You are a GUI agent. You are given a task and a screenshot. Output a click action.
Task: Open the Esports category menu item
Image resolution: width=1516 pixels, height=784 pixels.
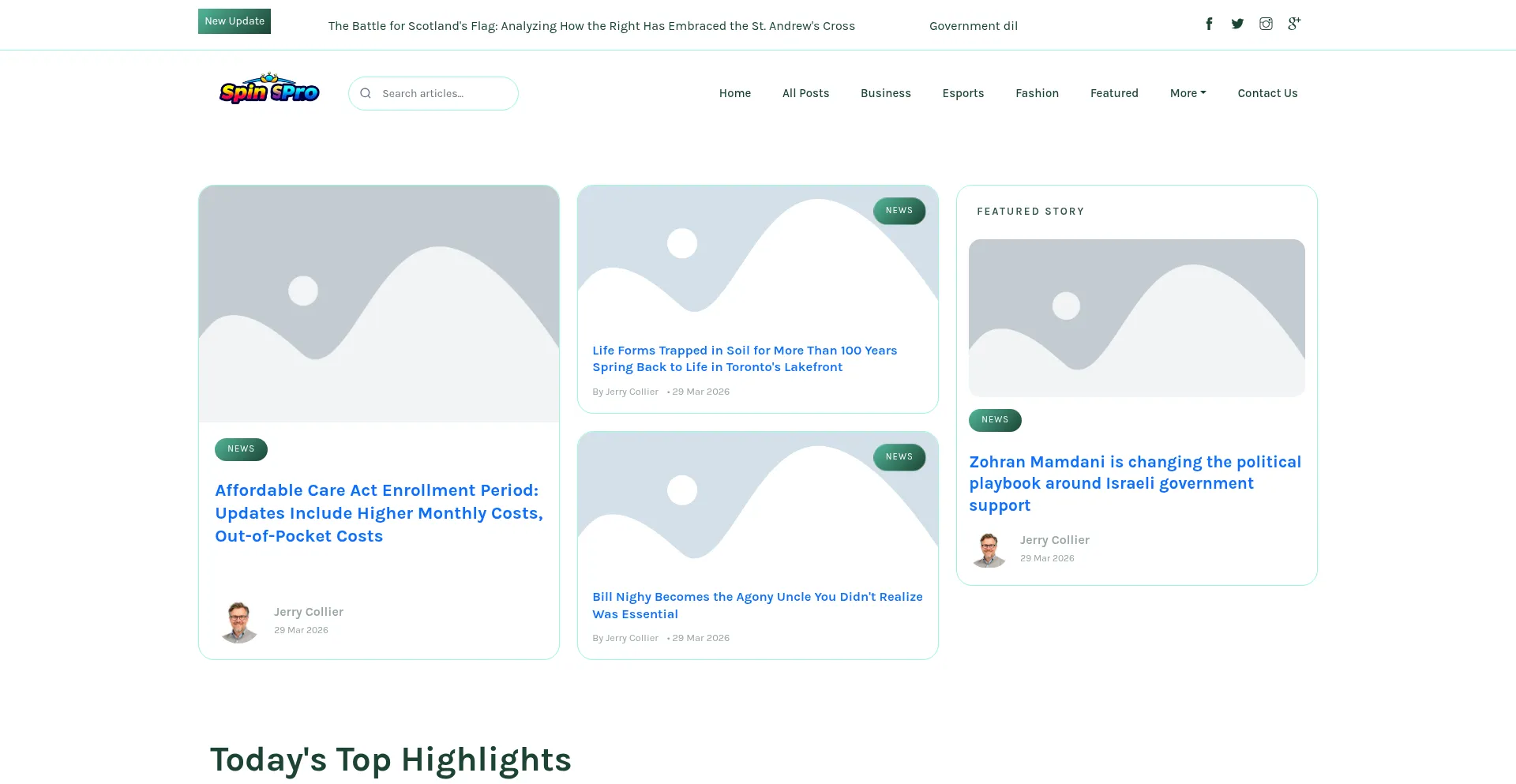963,93
